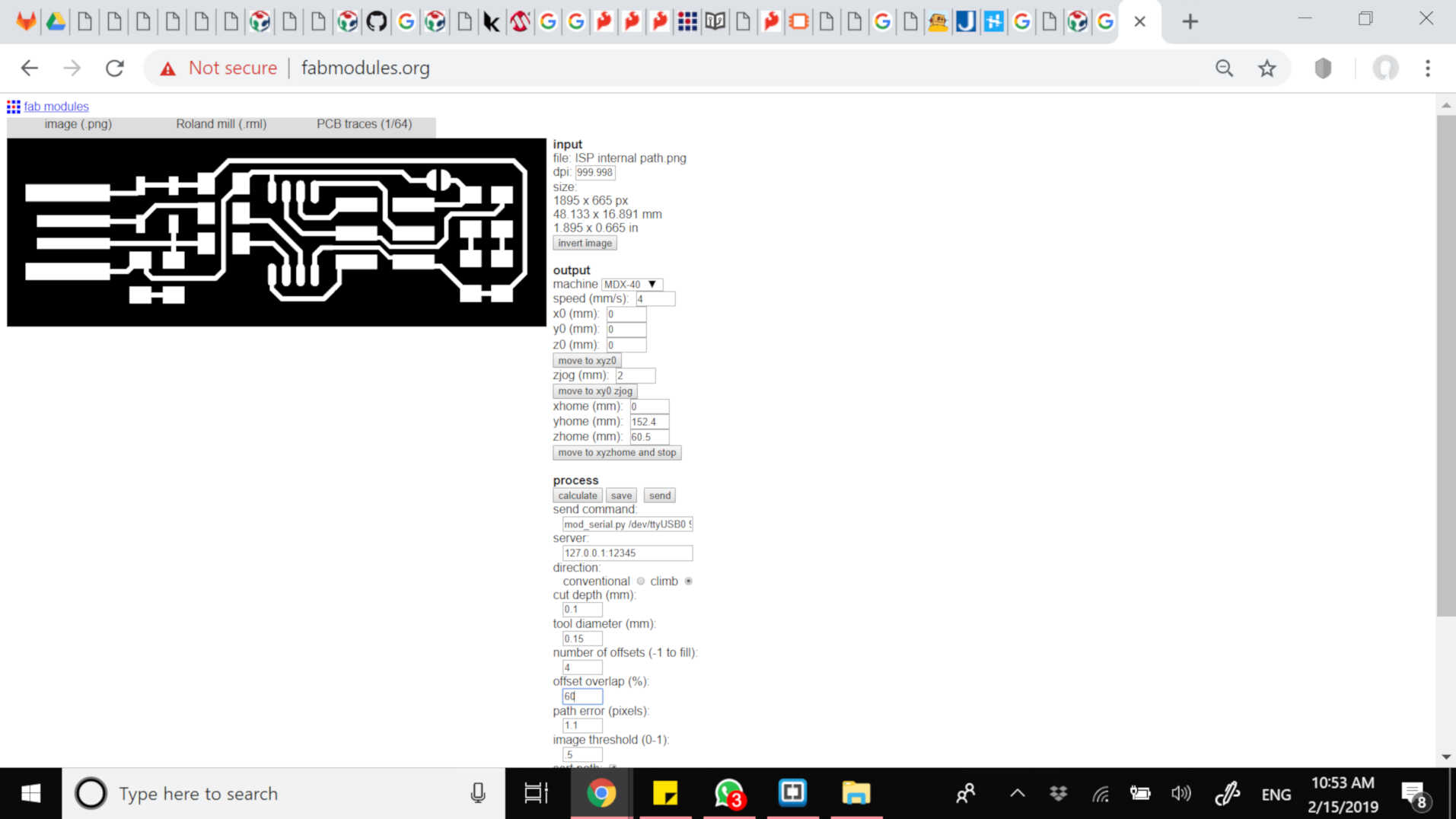
Task: Click the x0 (mm) field
Action: pos(626,314)
